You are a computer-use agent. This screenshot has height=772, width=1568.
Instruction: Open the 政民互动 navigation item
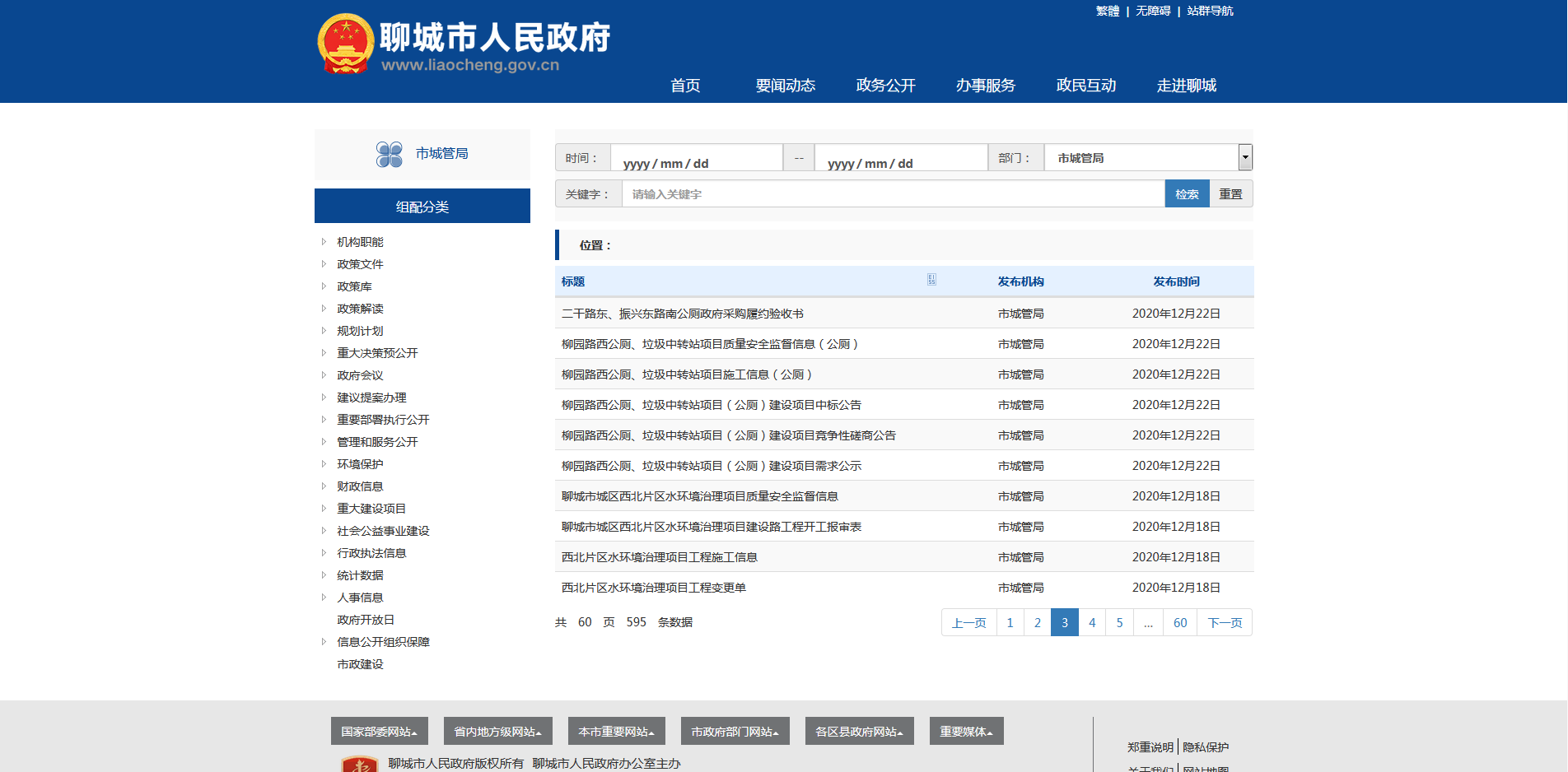1086,86
